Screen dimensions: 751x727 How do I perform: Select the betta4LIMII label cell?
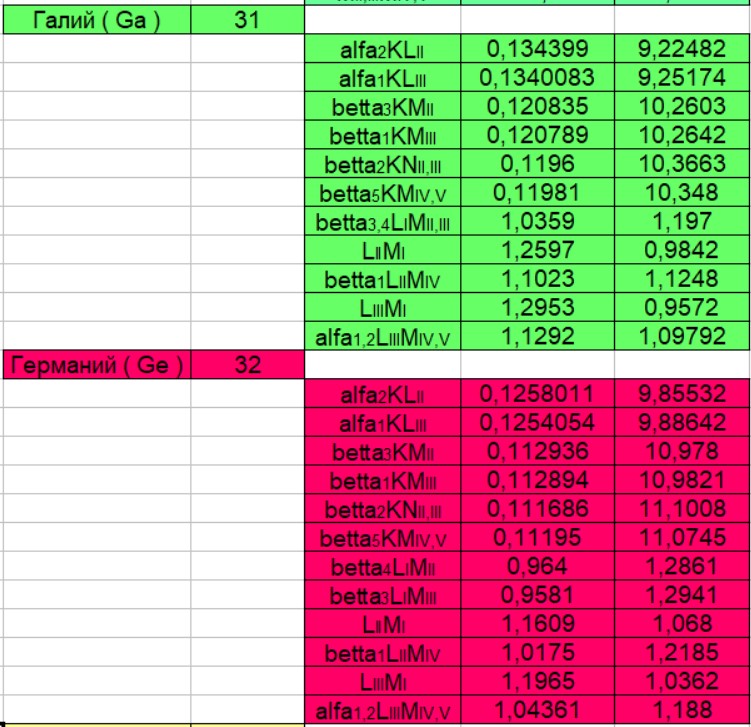click(x=382, y=567)
